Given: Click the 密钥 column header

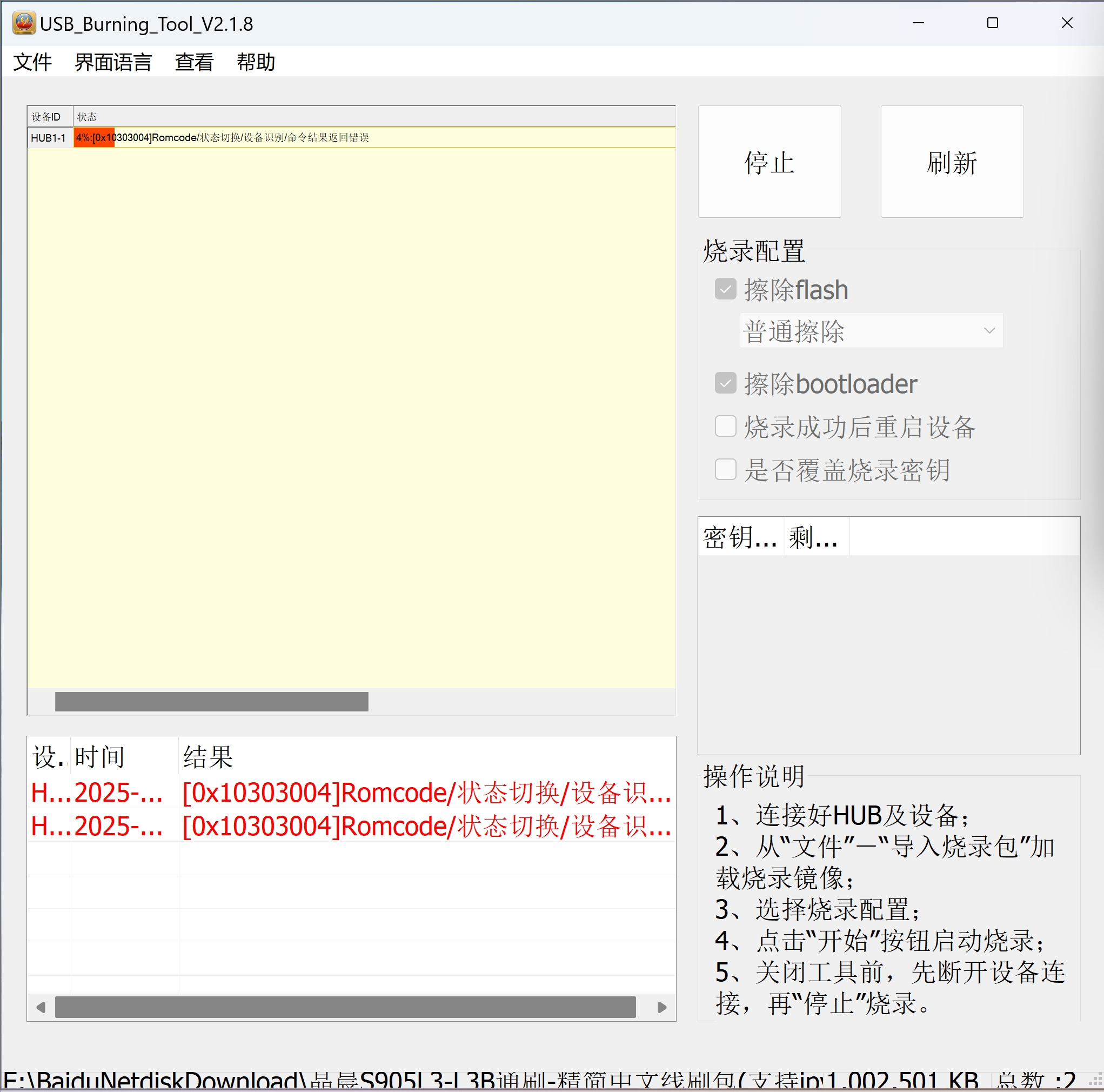Looking at the screenshot, I should pyautogui.click(x=739, y=537).
